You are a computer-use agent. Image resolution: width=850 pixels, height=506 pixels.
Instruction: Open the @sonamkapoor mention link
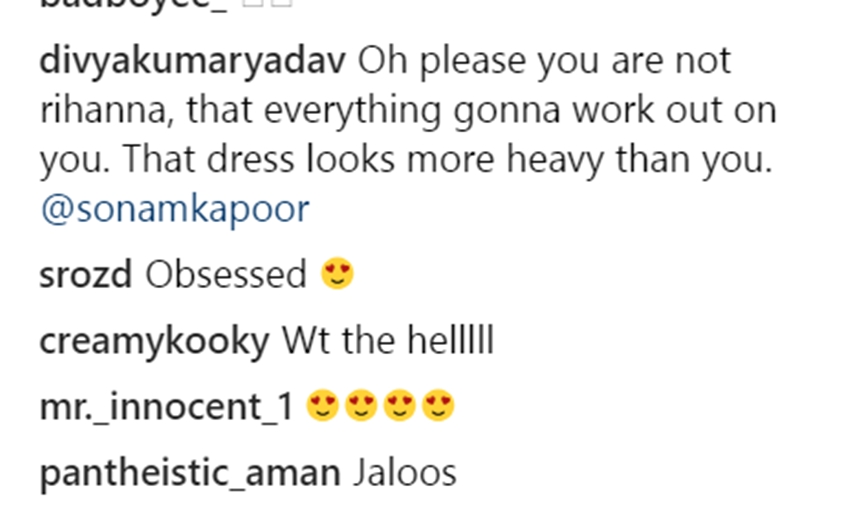[175, 209]
